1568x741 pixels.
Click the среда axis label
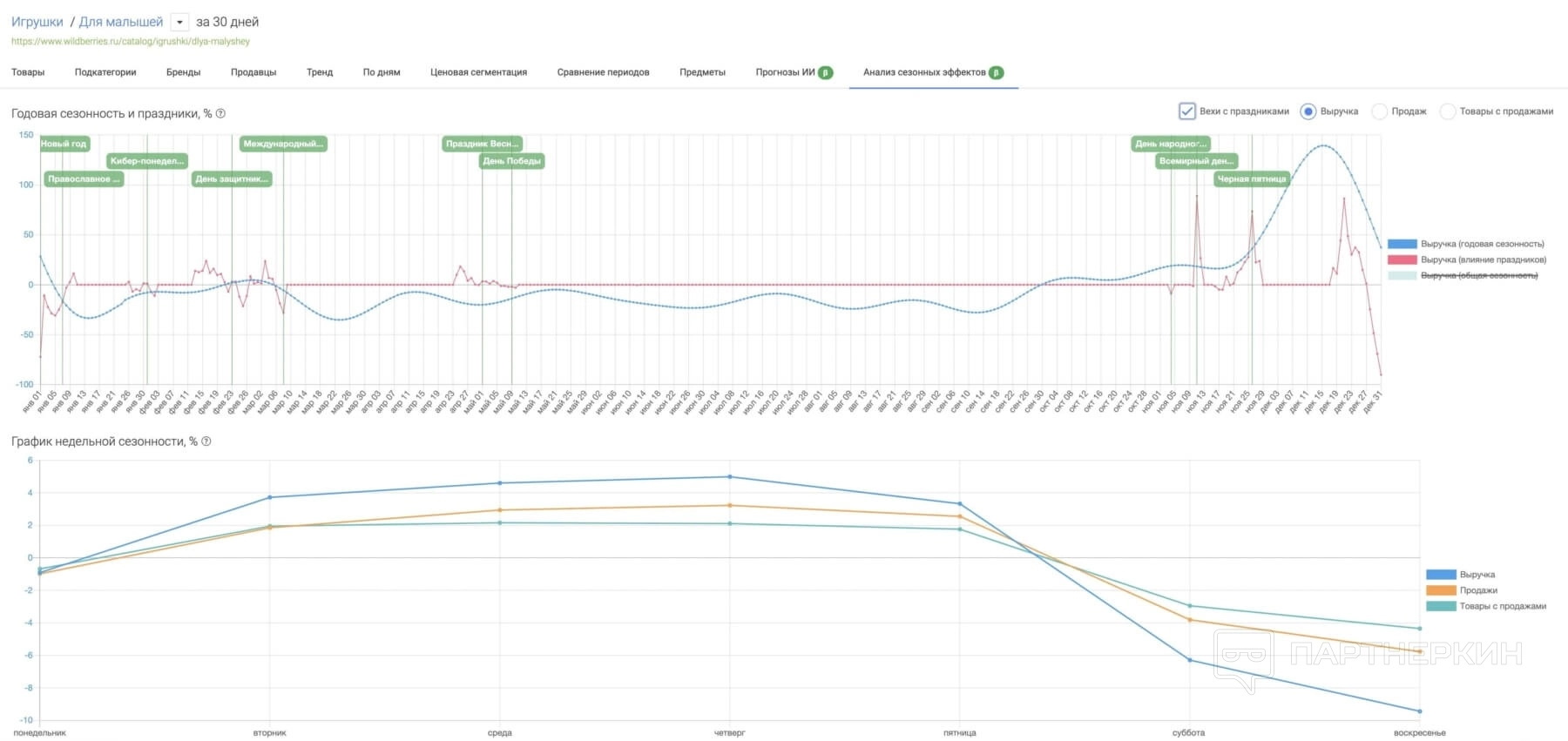[x=500, y=733]
